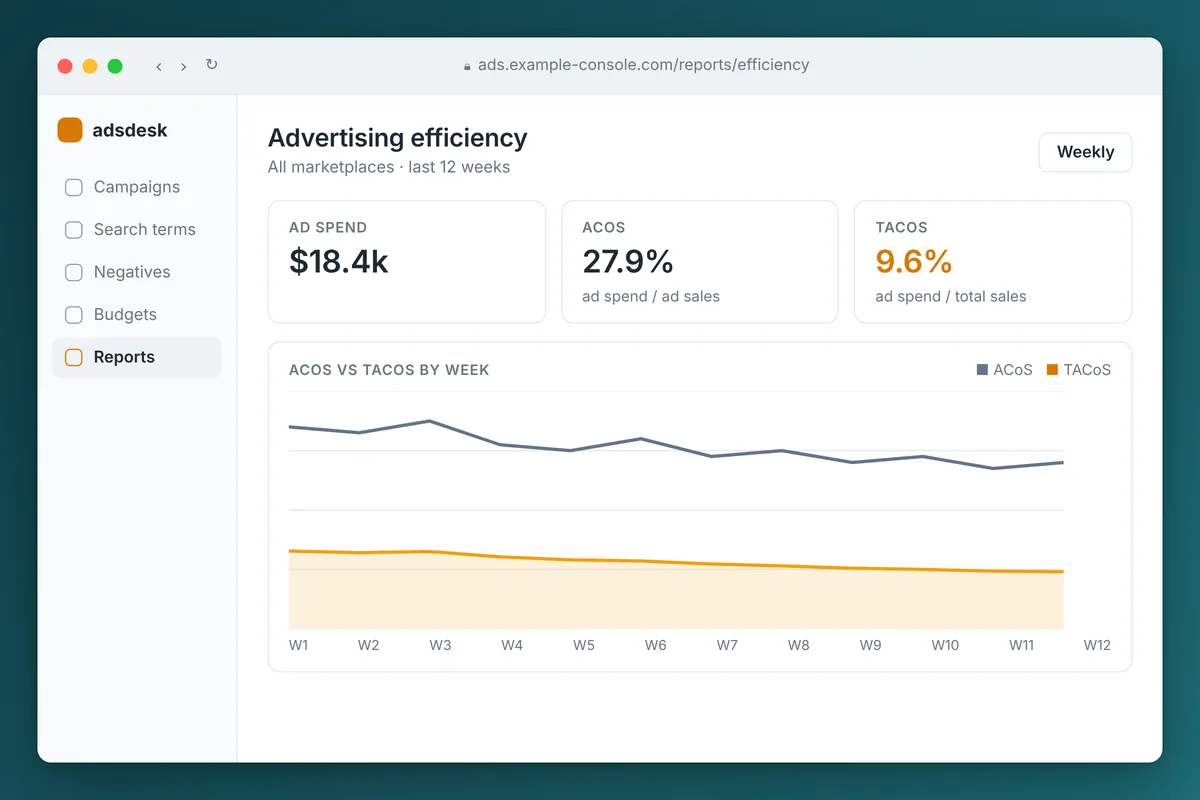Click the 'ACOS VS TACOS BY WEEK' chart title
Image resolution: width=1200 pixels, height=800 pixels.
coord(389,370)
